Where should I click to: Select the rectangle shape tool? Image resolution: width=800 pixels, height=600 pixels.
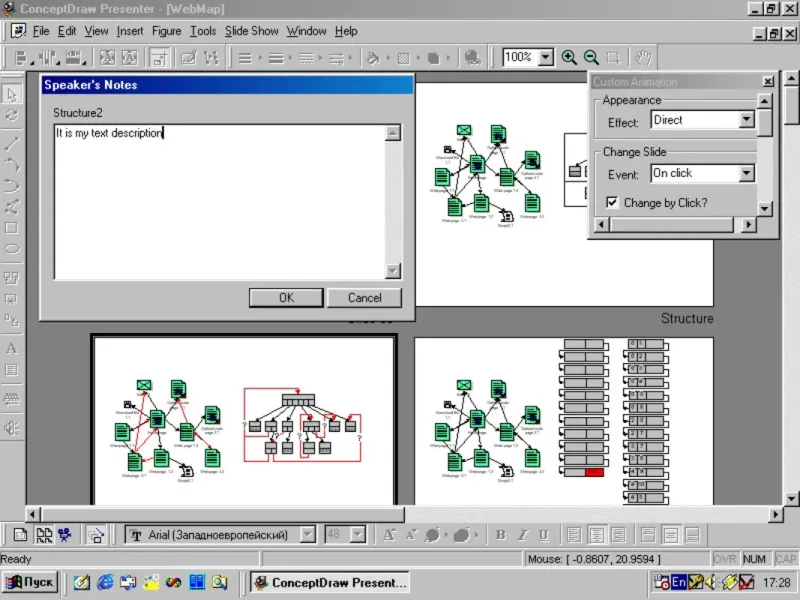(12, 228)
